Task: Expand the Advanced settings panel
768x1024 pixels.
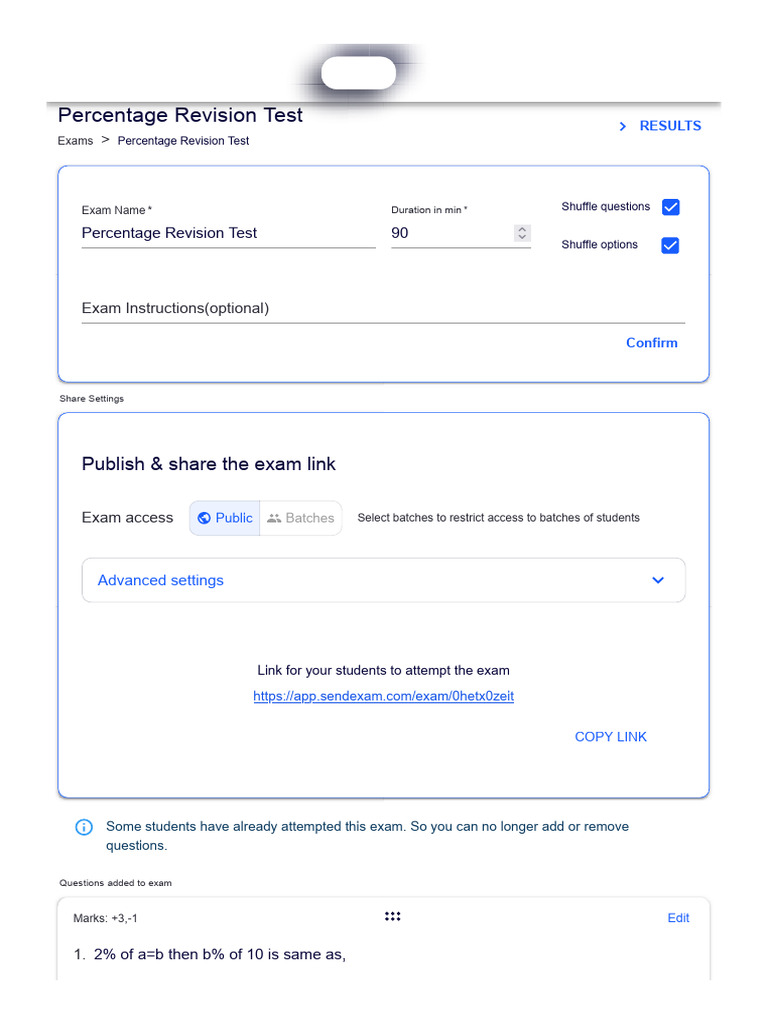Action: pos(383,580)
